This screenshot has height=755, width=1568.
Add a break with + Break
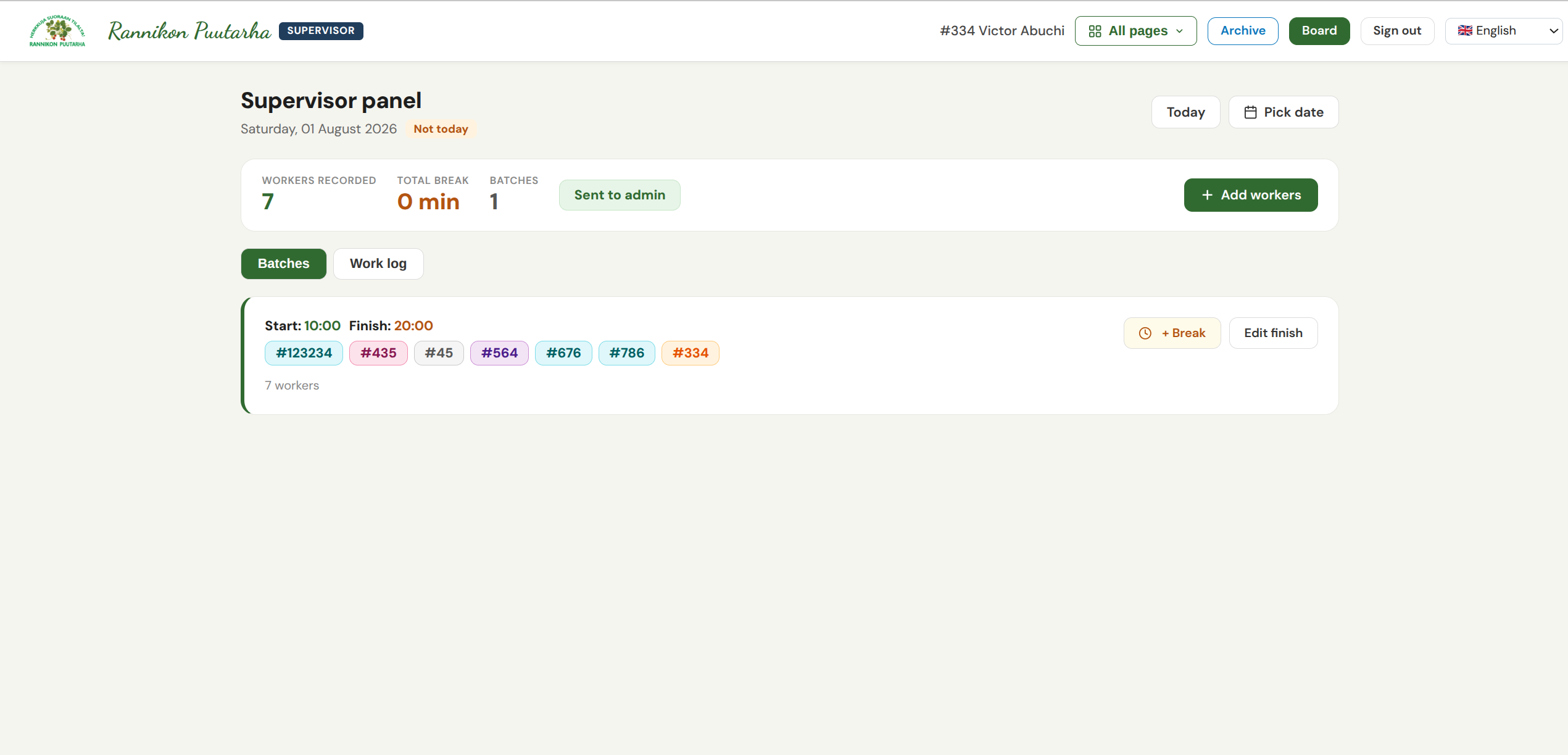click(1172, 333)
